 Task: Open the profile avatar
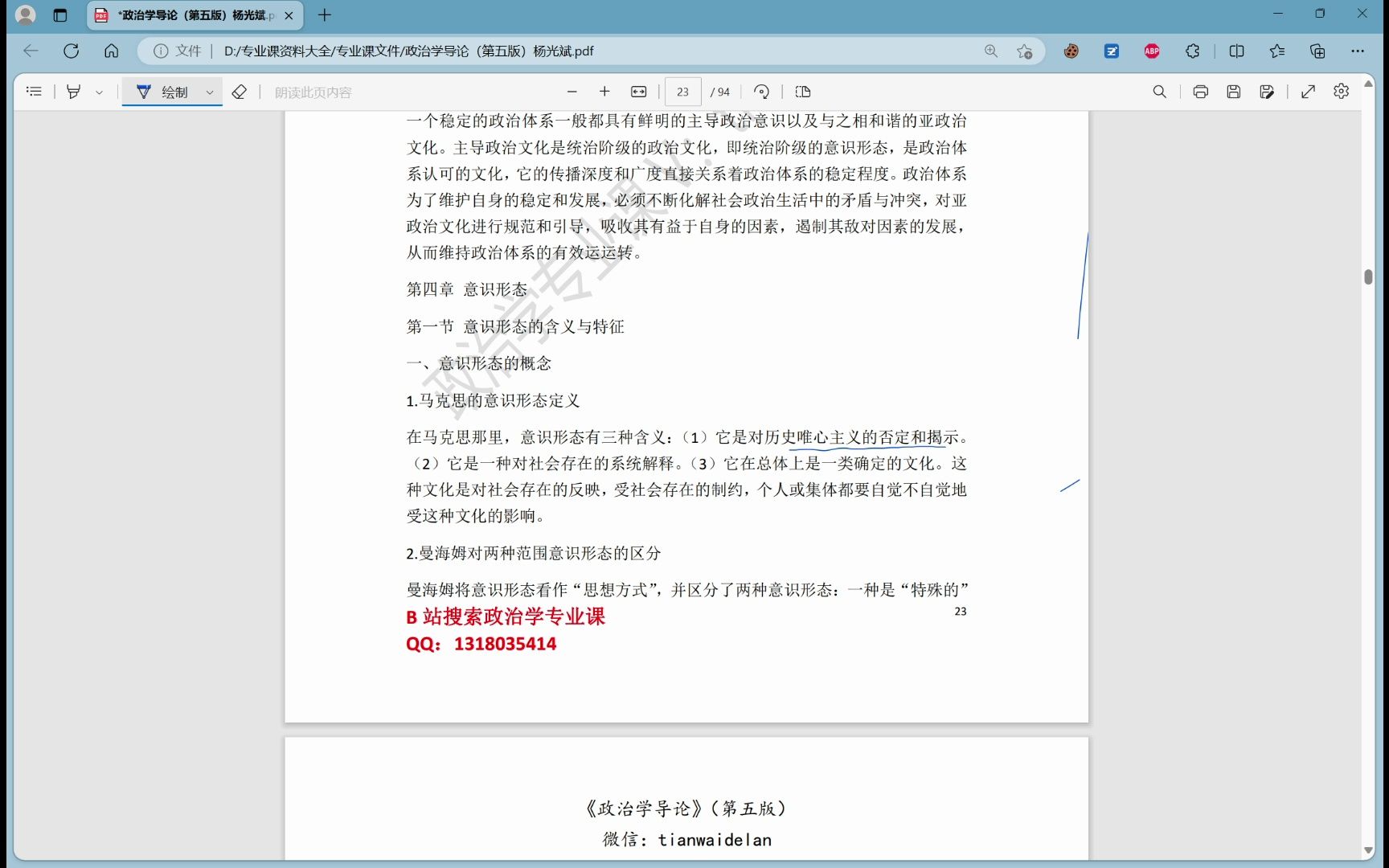tap(26, 14)
